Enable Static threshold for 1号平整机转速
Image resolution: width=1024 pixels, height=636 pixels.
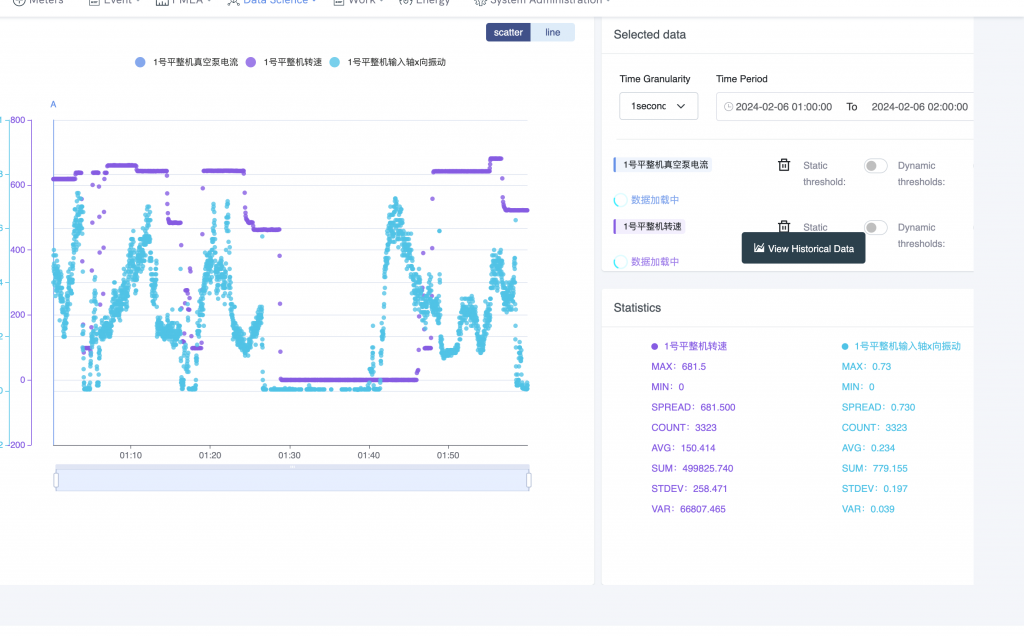(x=875, y=228)
